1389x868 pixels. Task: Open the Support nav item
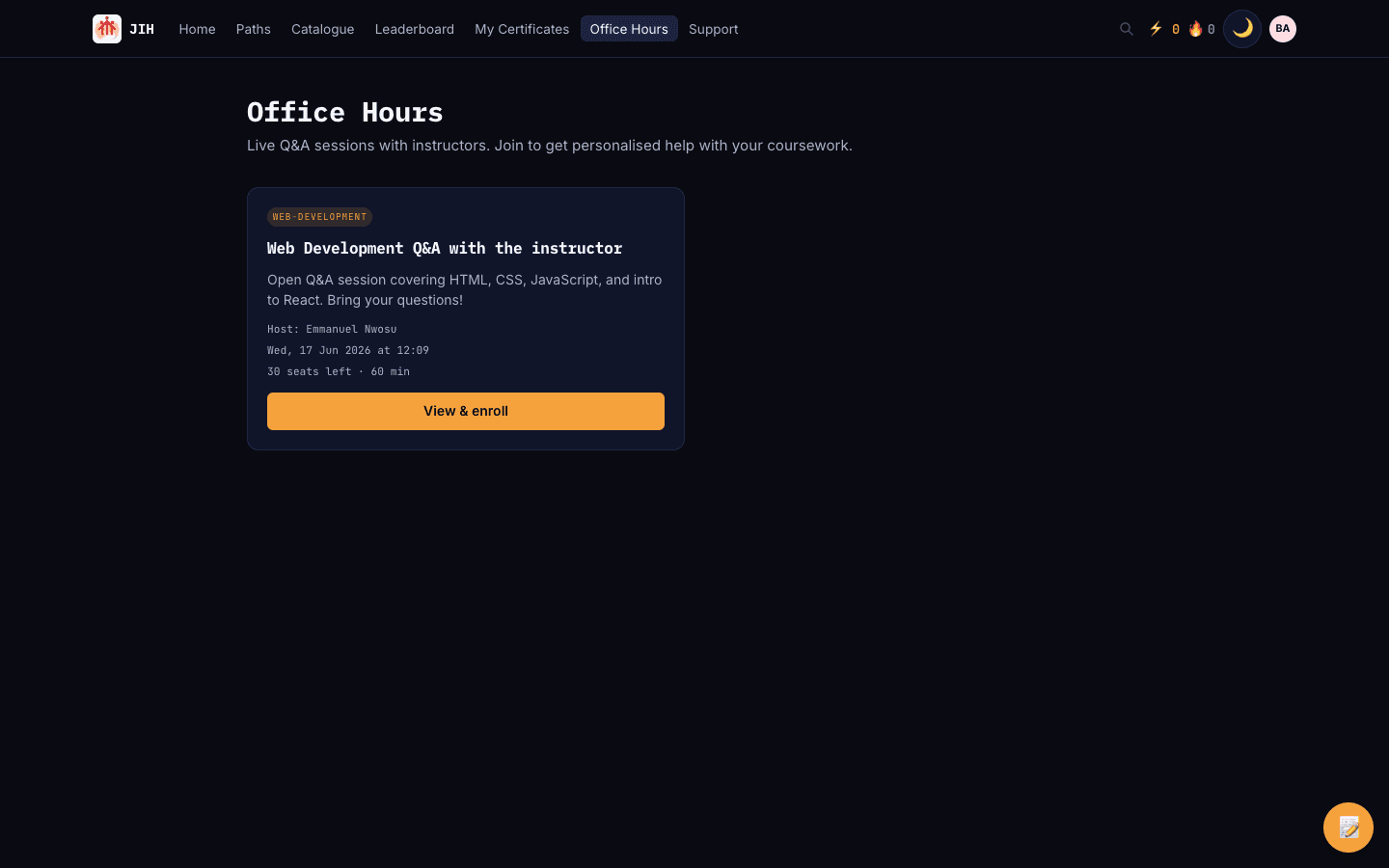(x=714, y=29)
